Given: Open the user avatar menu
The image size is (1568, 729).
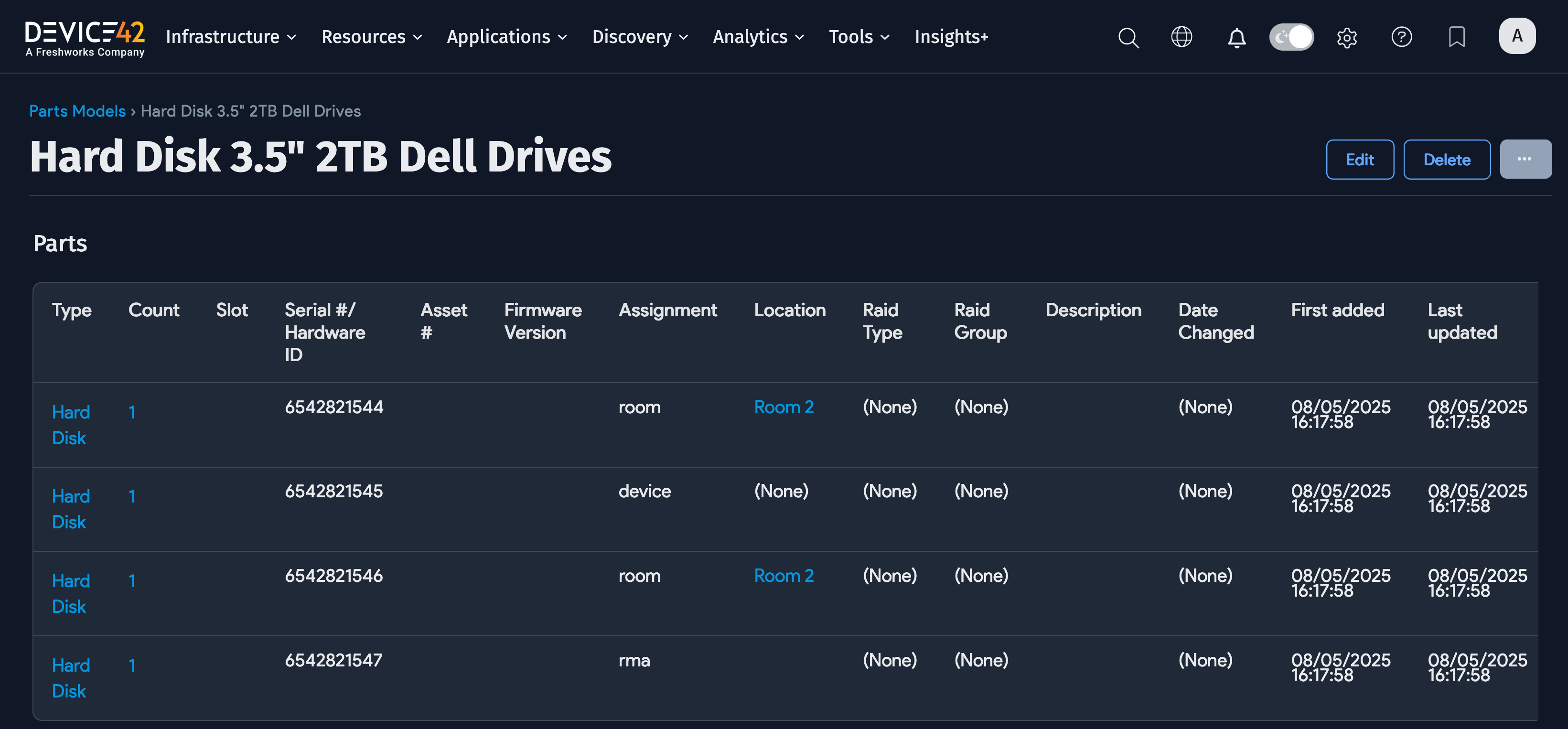Looking at the screenshot, I should point(1516,36).
